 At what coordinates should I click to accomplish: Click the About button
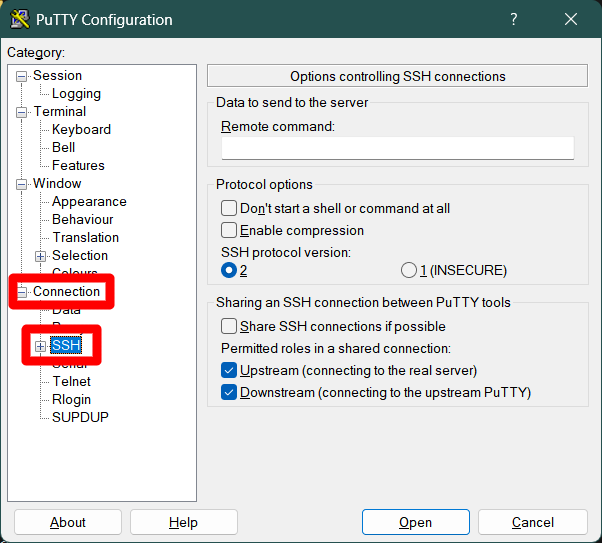coord(68,522)
